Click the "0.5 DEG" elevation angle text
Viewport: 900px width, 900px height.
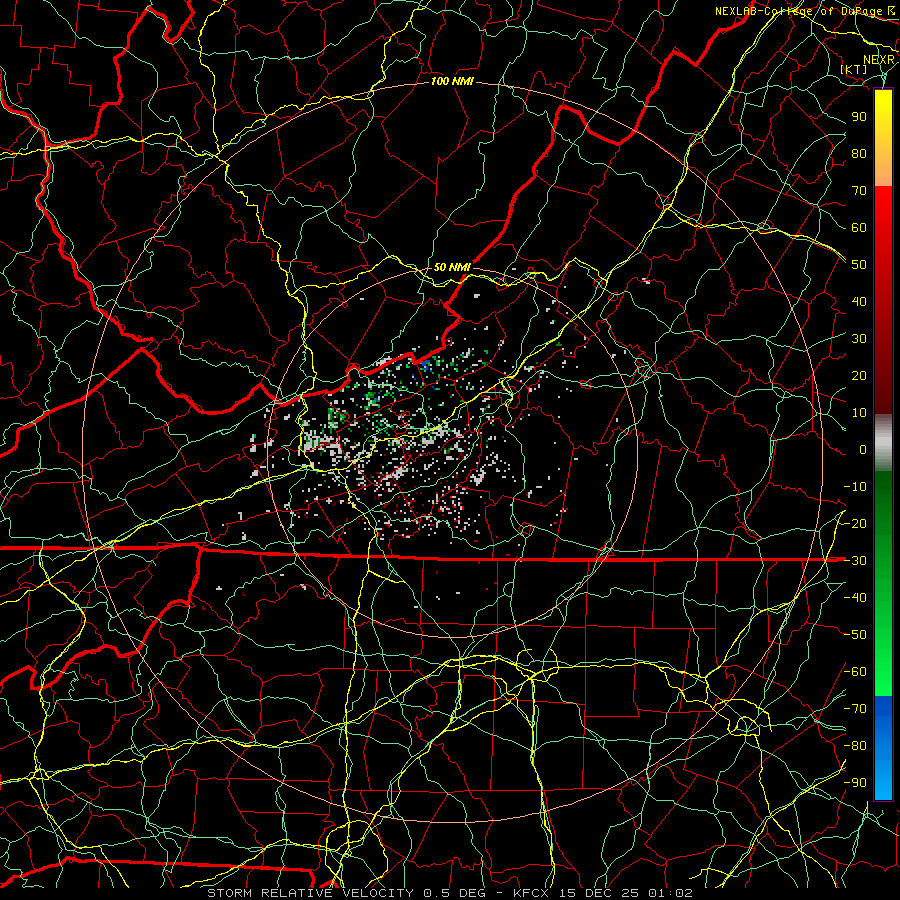pos(455,893)
